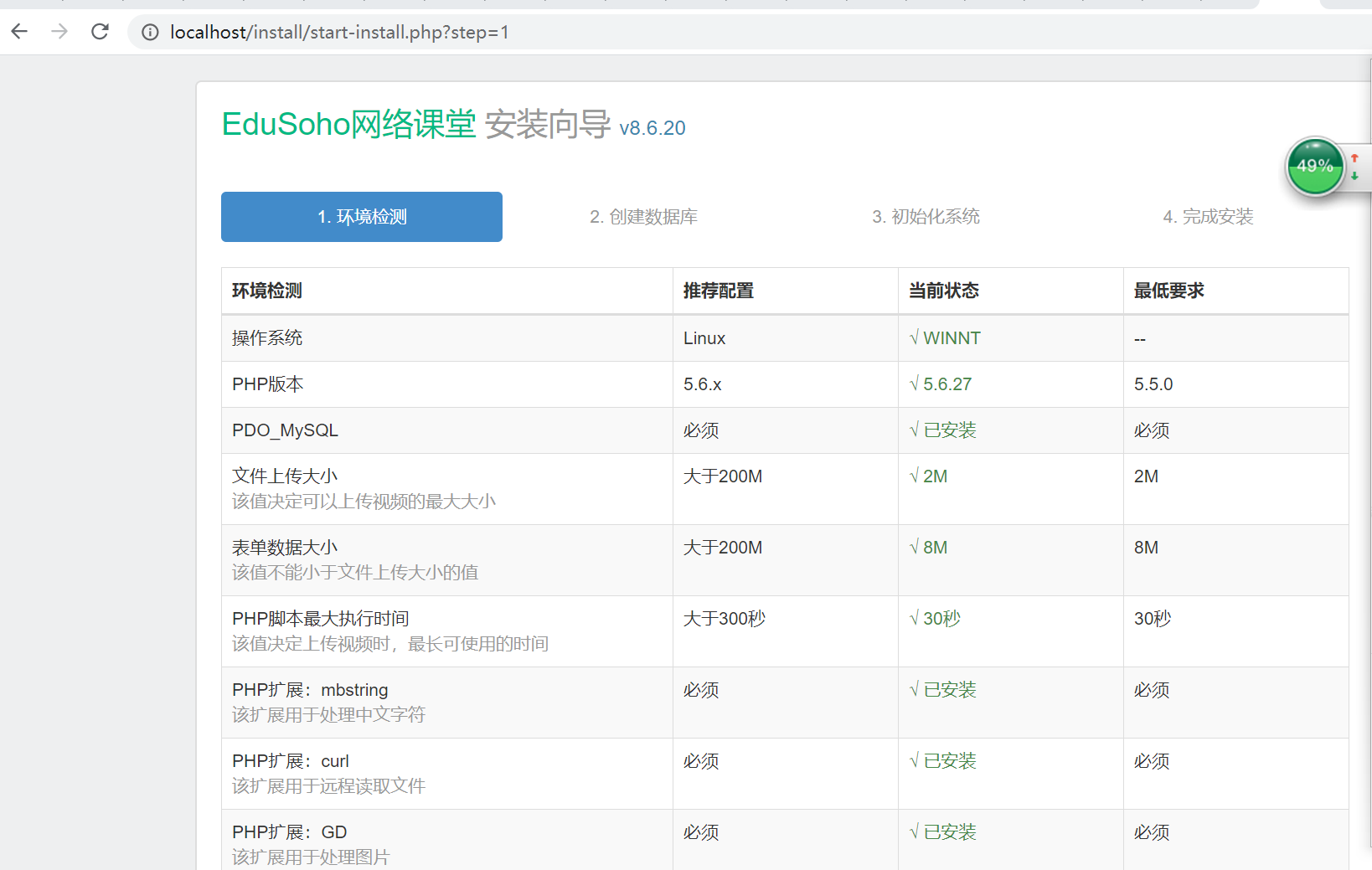Click "√ 已安装" status in PDO_MySQL row

pyautogui.click(x=943, y=430)
